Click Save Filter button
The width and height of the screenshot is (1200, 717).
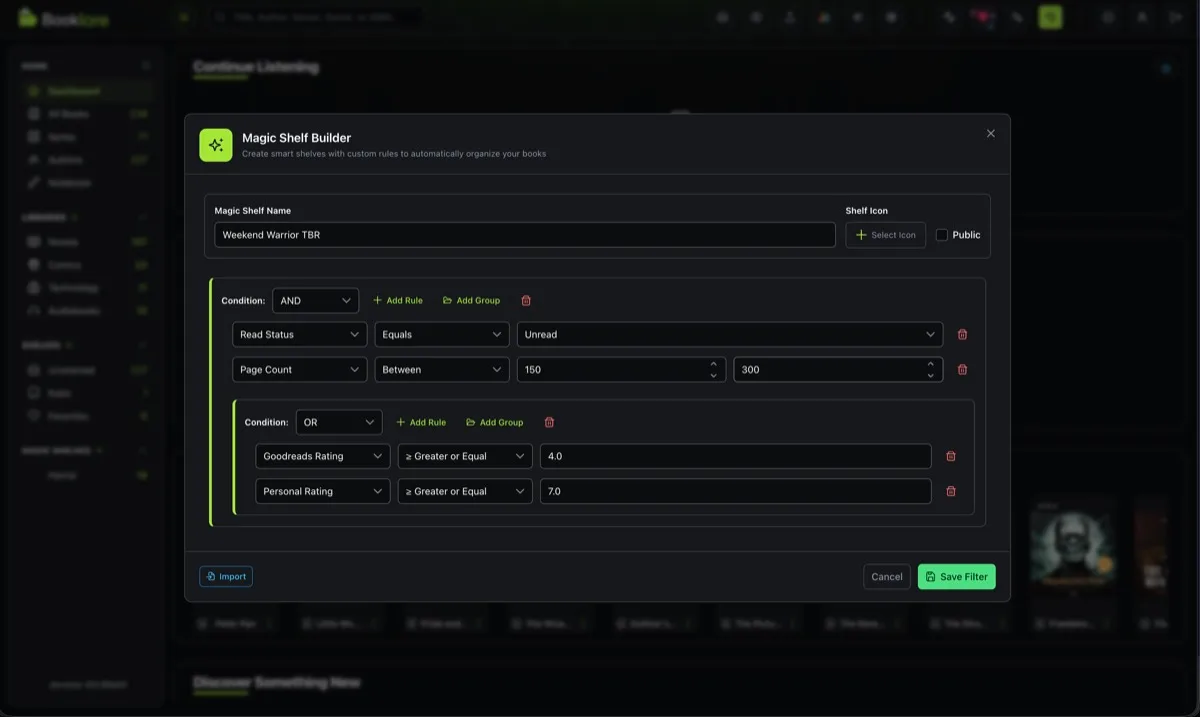click(957, 577)
